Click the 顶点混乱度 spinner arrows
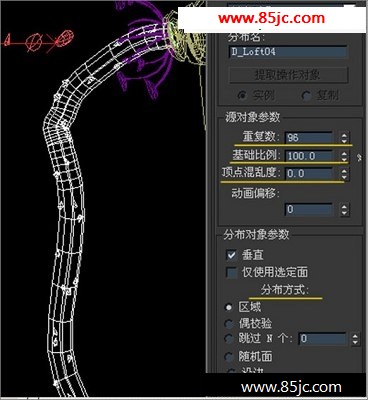368x400 pixels. [x=344, y=173]
